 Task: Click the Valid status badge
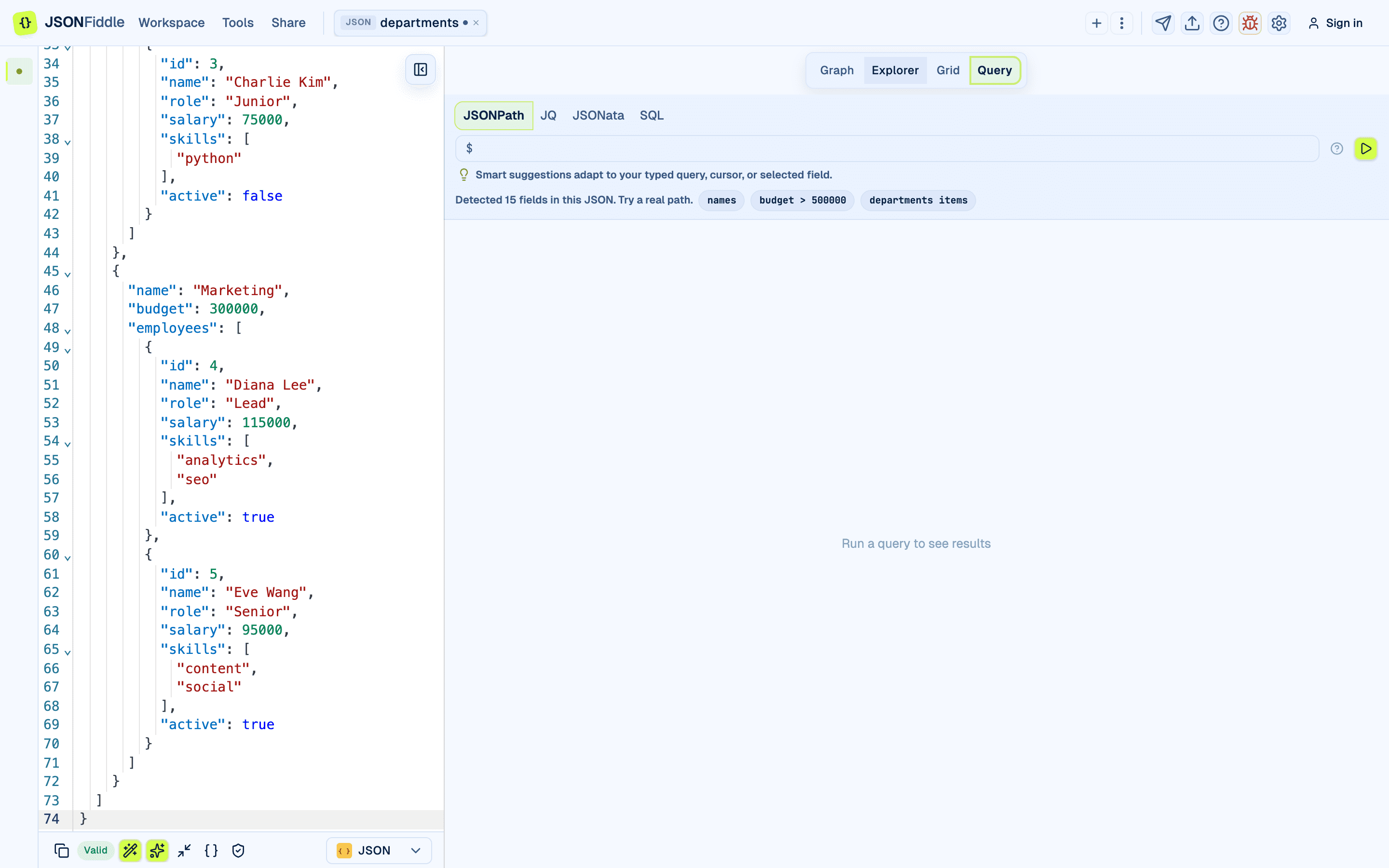pyautogui.click(x=95, y=850)
